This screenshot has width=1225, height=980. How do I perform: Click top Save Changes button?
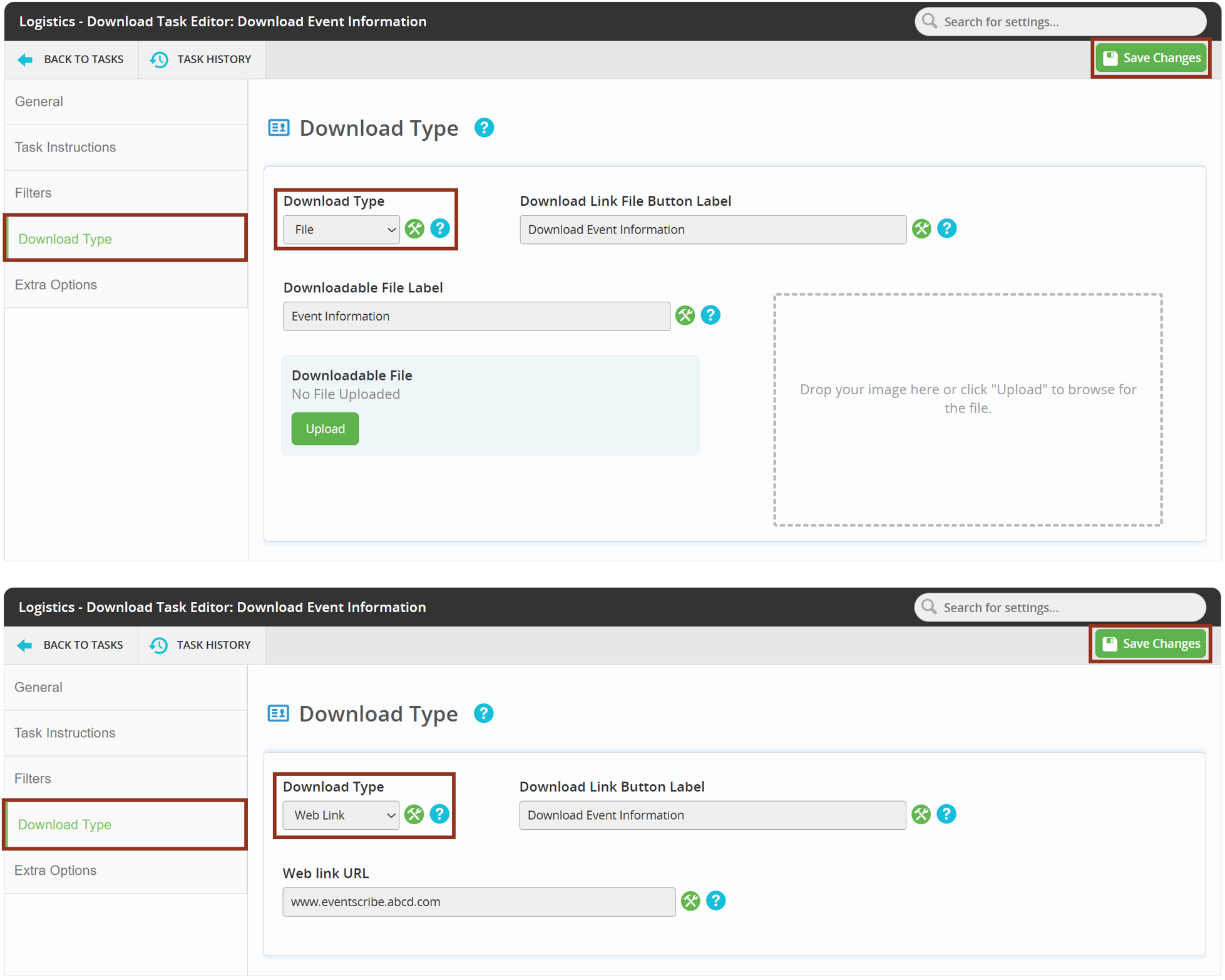point(1151,58)
